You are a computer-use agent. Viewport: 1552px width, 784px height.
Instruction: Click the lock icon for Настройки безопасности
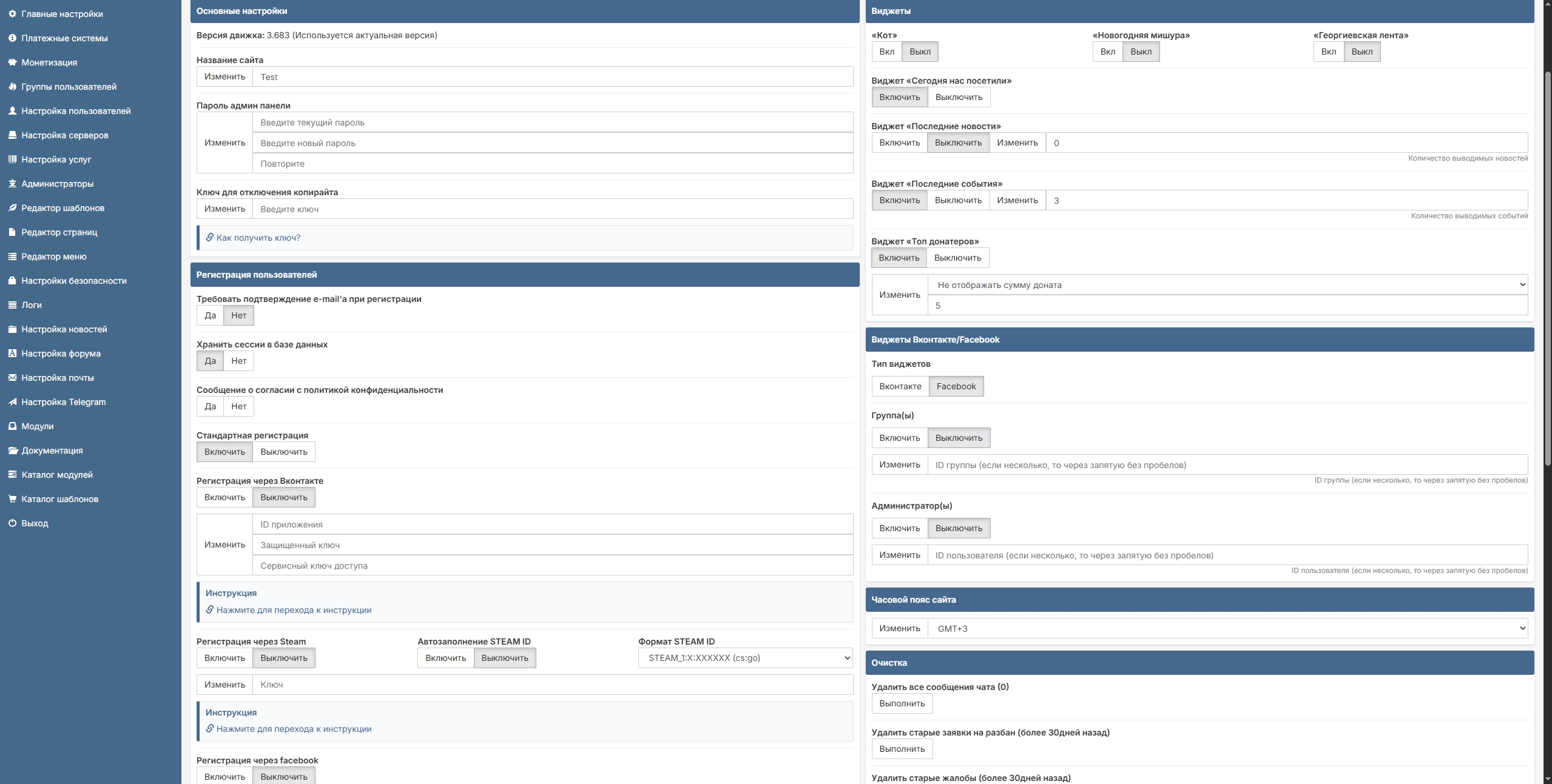12,281
